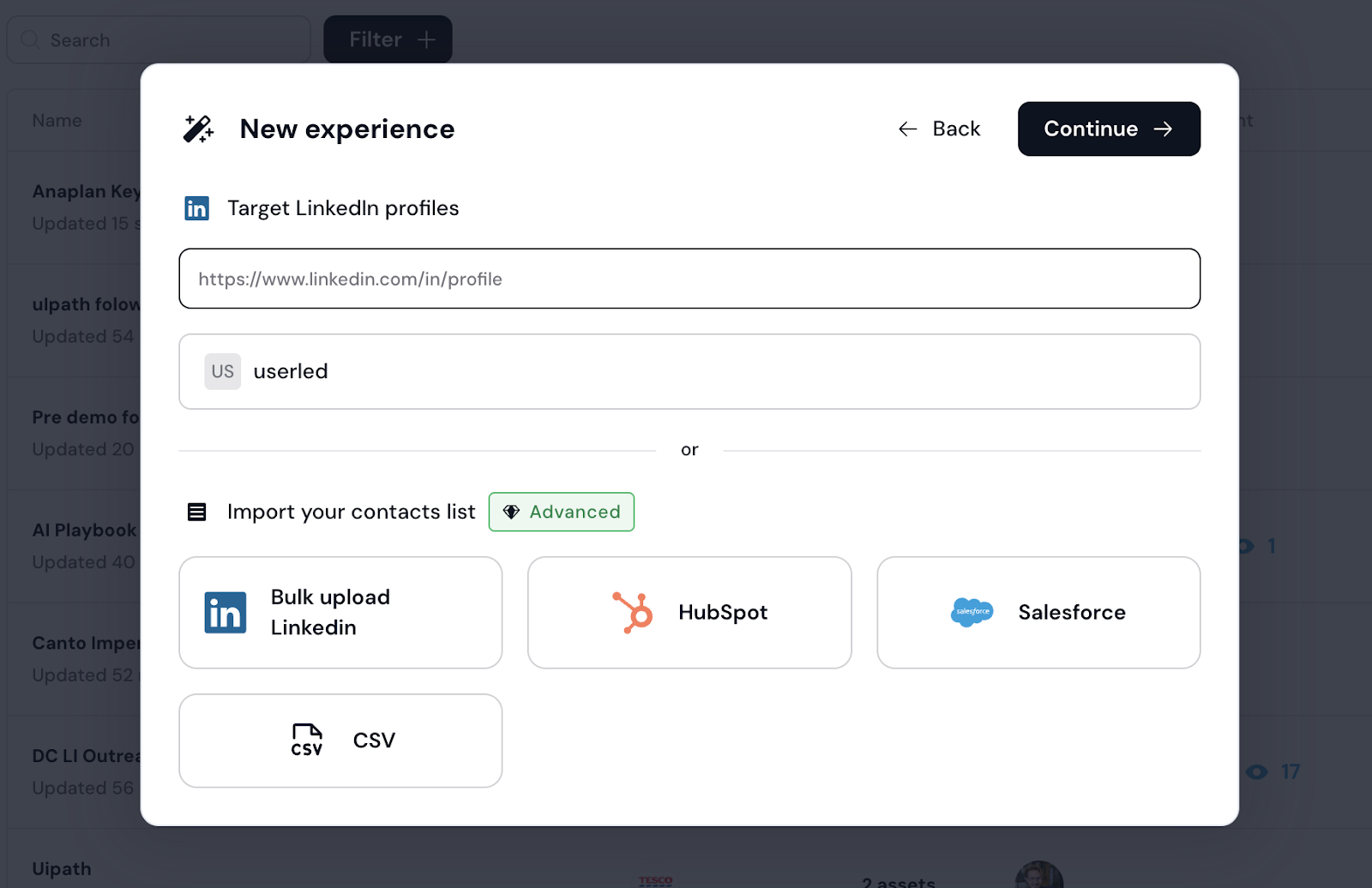The image size is (1372, 888).
Task: Click the LinkedIn logo in the Bulk upload card
Action: pyautogui.click(x=226, y=612)
